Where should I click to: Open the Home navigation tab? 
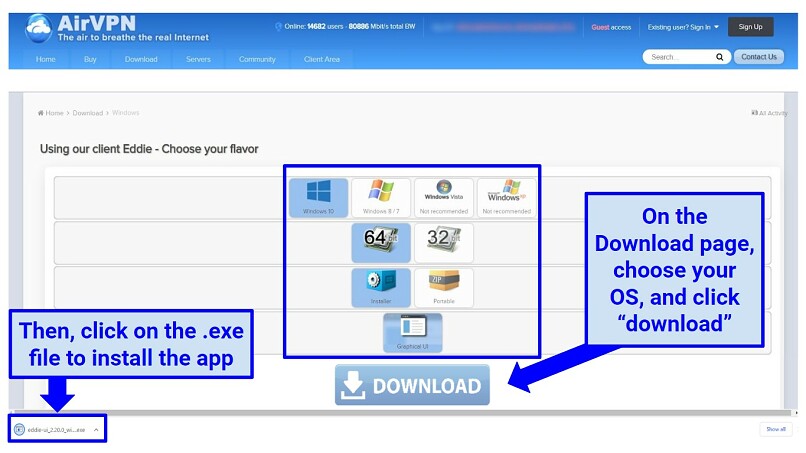click(x=46, y=59)
